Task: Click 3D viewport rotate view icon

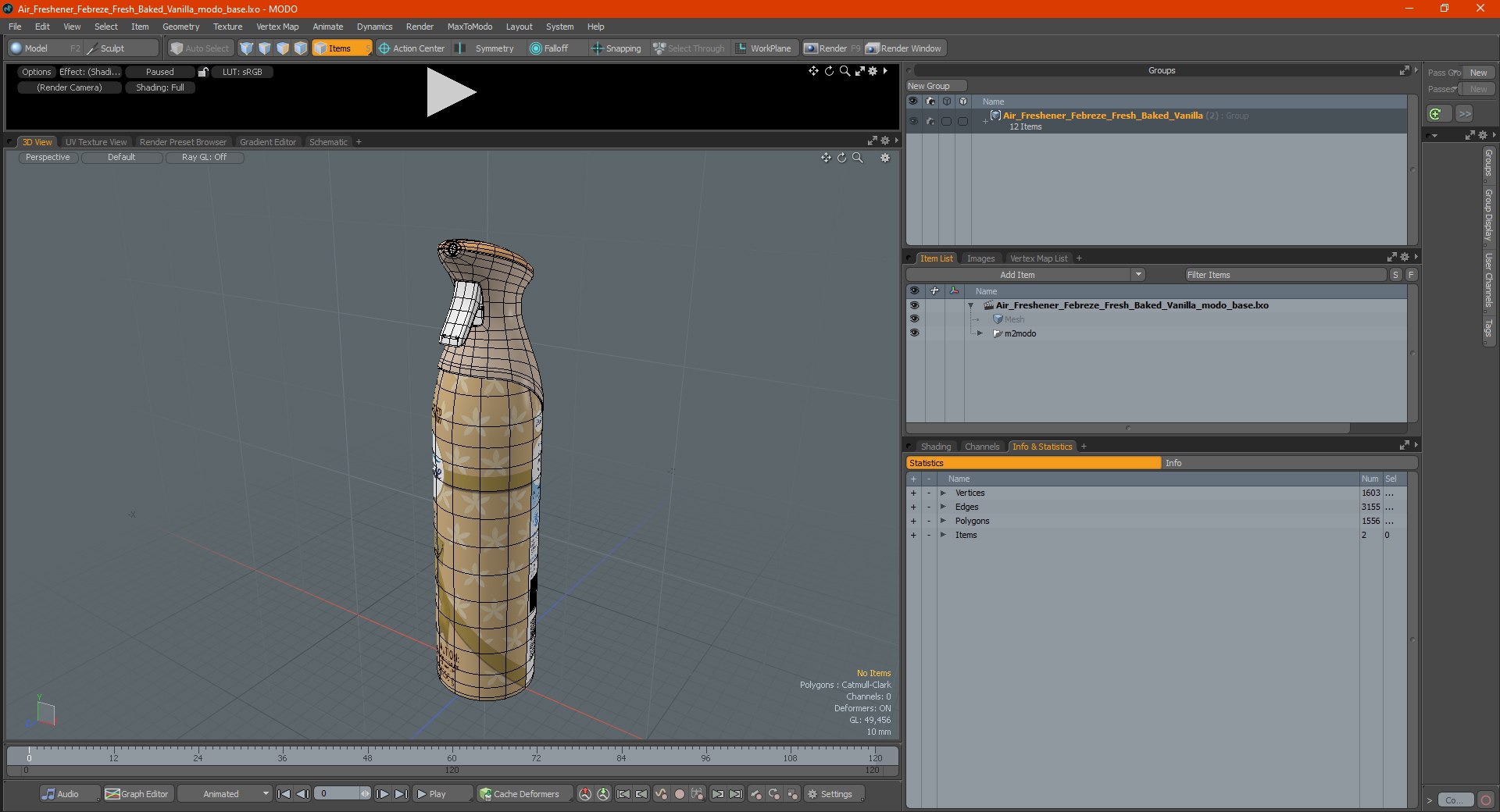Action: point(842,158)
